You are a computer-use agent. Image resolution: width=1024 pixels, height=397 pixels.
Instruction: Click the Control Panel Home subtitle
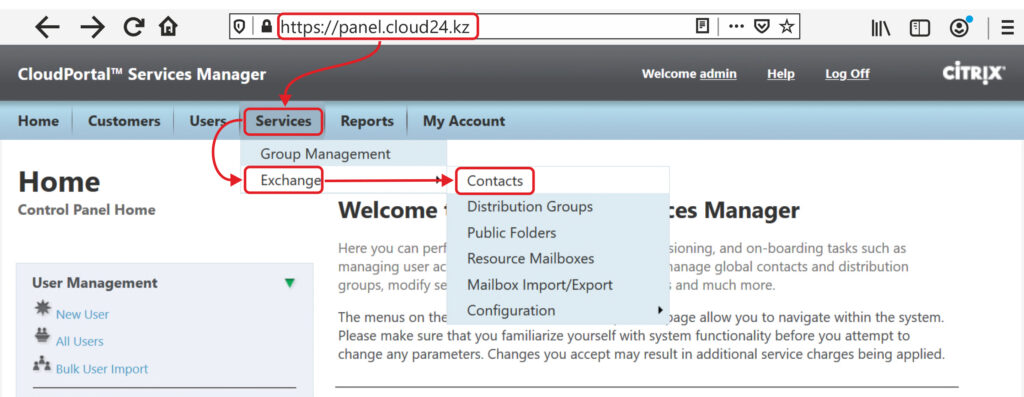point(87,210)
